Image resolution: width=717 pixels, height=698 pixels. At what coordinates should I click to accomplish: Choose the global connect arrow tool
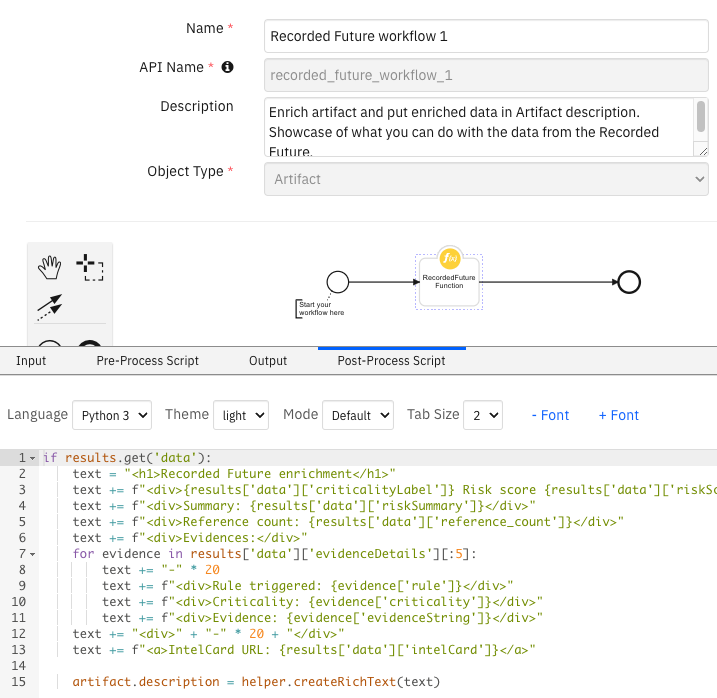(50, 306)
